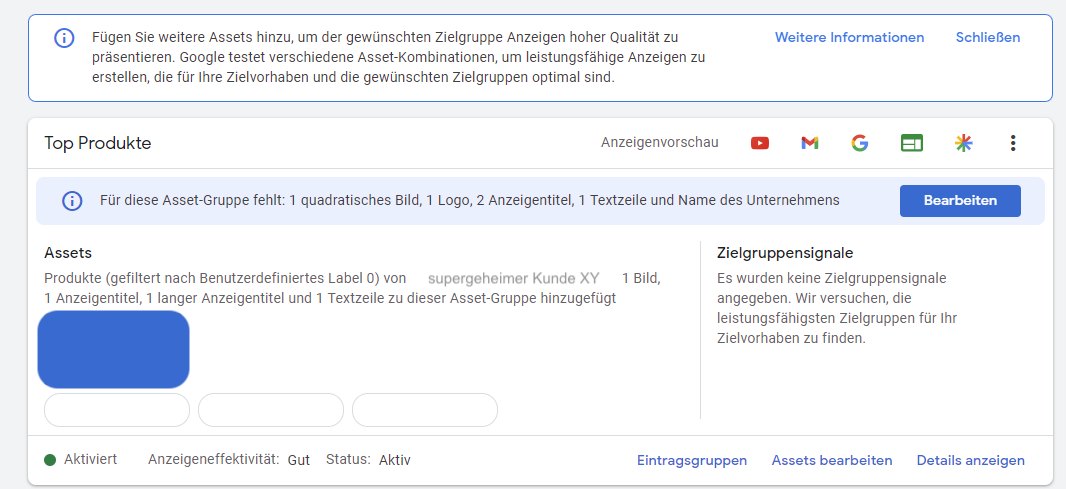This screenshot has width=1066, height=489.
Task: Click Assets bearbeiten link
Action: (x=831, y=460)
